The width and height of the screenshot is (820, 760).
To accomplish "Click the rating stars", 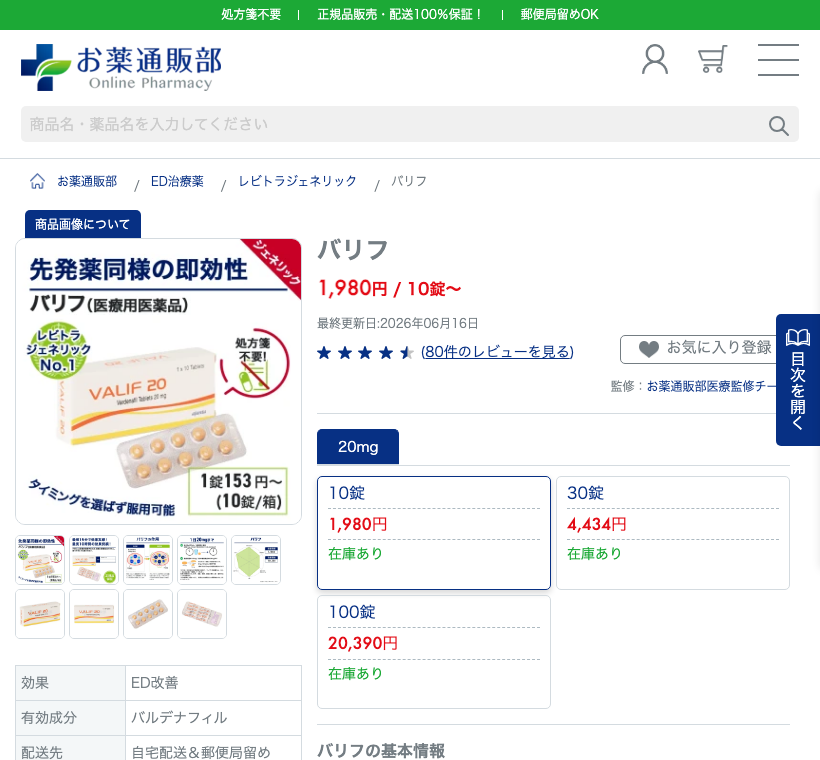I will 366,353.
